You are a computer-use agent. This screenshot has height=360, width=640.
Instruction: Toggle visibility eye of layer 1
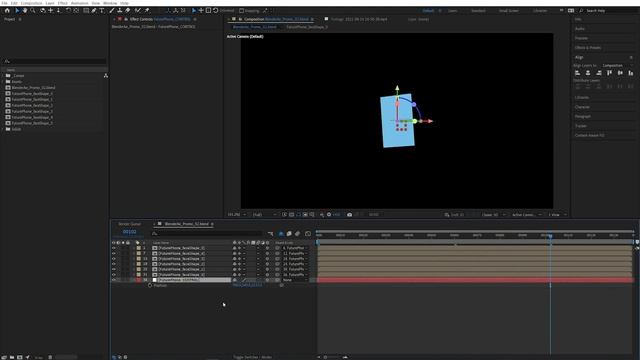coord(114,248)
